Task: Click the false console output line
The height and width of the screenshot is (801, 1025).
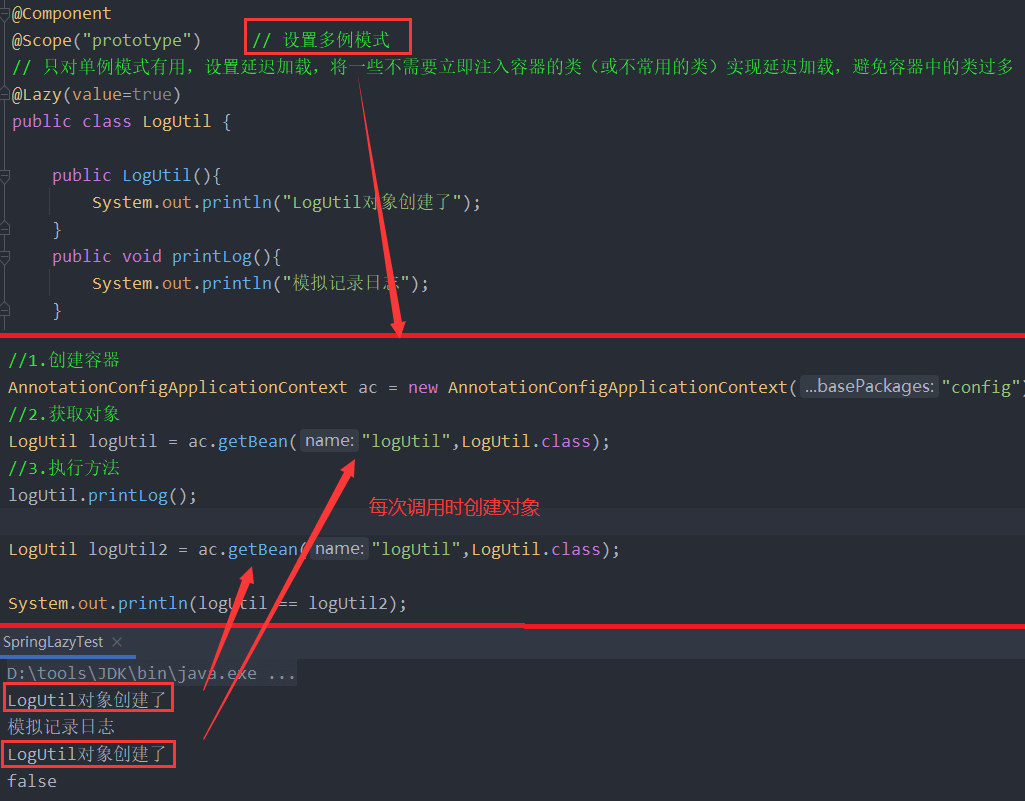Action: [32, 781]
